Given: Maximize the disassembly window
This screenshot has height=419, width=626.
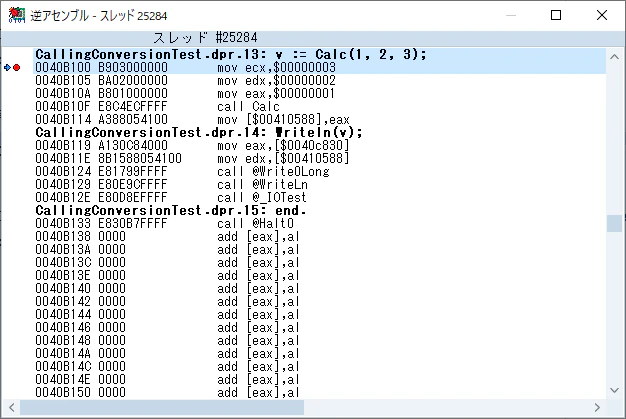Looking at the screenshot, I should 556,15.
